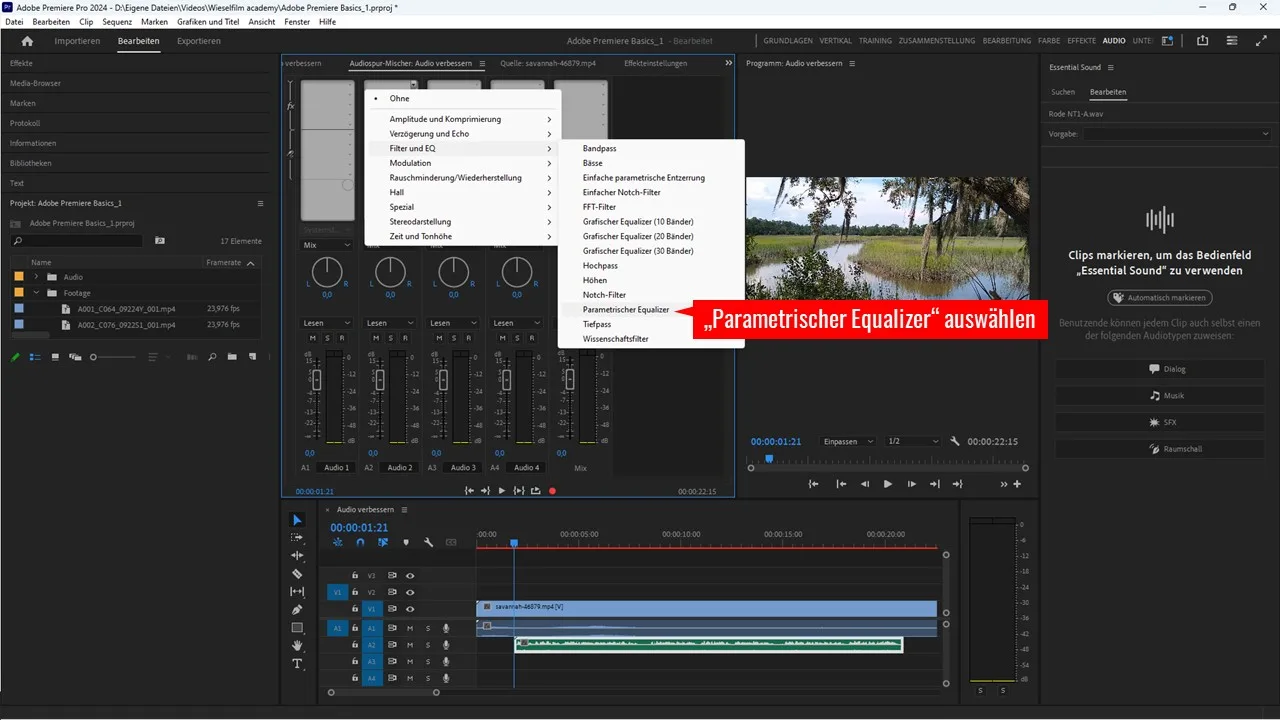The width and height of the screenshot is (1280, 720).
Task: Assign the Raumschall audio type
Action: [x=1160, y=449]
